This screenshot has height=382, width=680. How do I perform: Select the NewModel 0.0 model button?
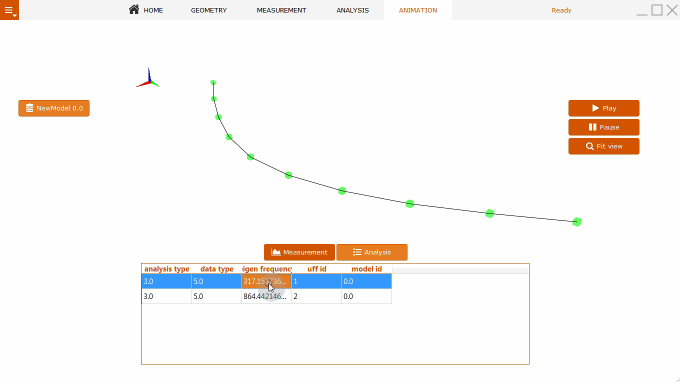[x=54, y=108]
